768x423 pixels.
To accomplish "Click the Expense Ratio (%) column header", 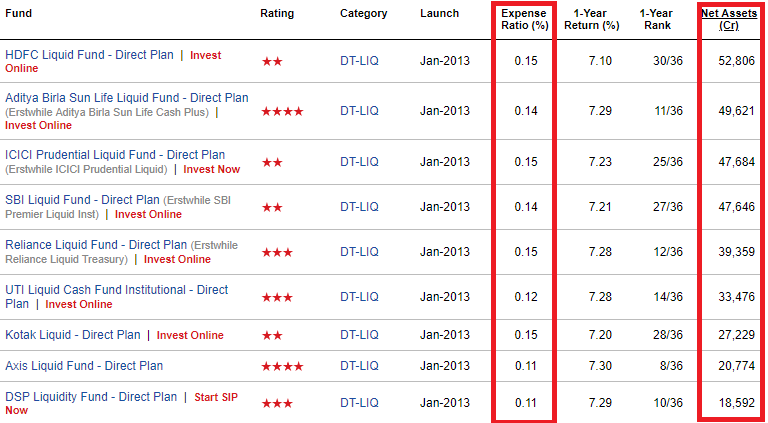I will [x=525, y=20].
